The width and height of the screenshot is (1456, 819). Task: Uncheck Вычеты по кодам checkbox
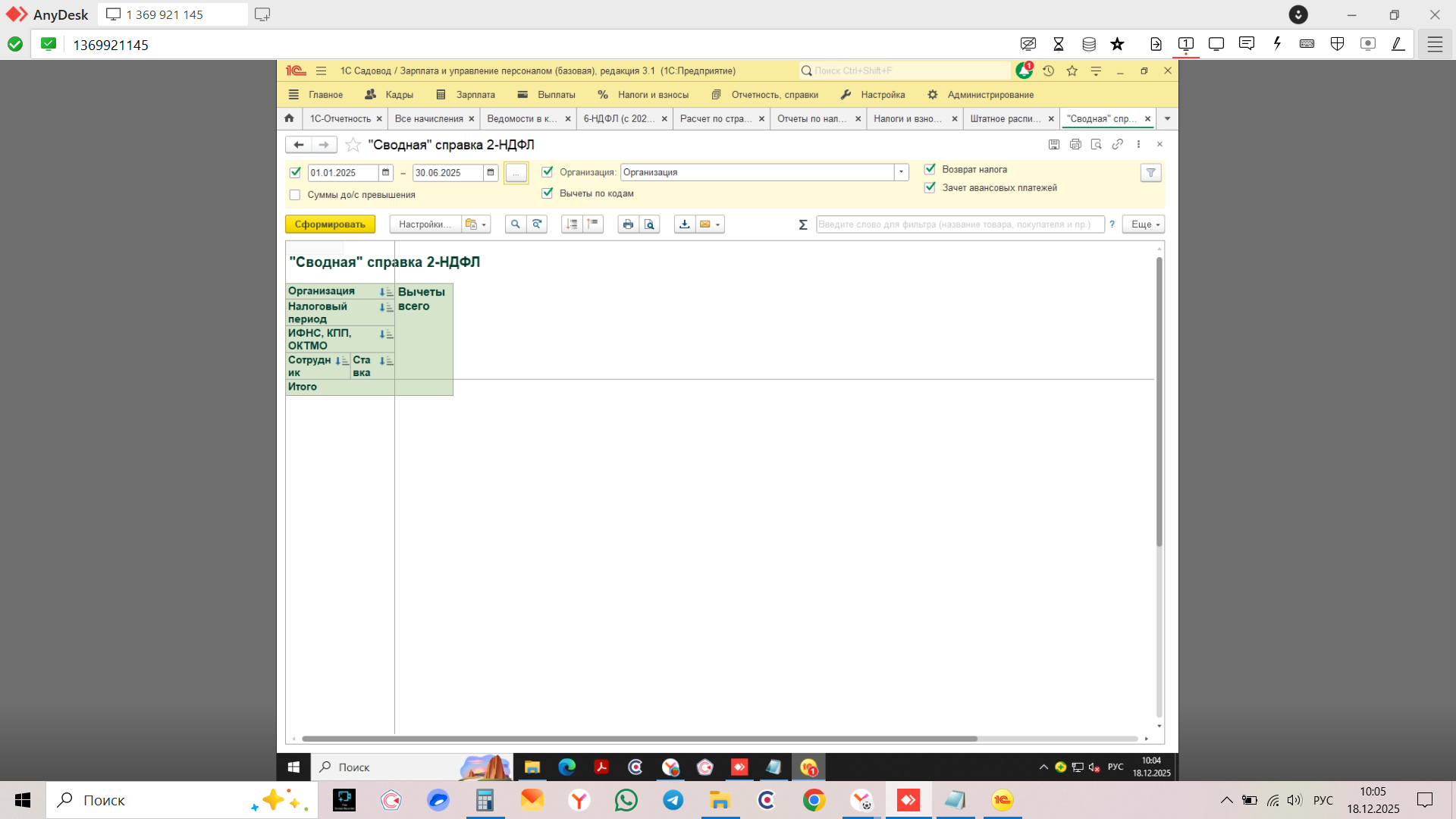click(x=548, y=193)
